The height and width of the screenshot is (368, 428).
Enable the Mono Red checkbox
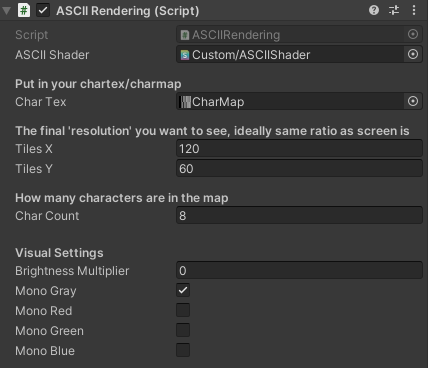(183, 310)
